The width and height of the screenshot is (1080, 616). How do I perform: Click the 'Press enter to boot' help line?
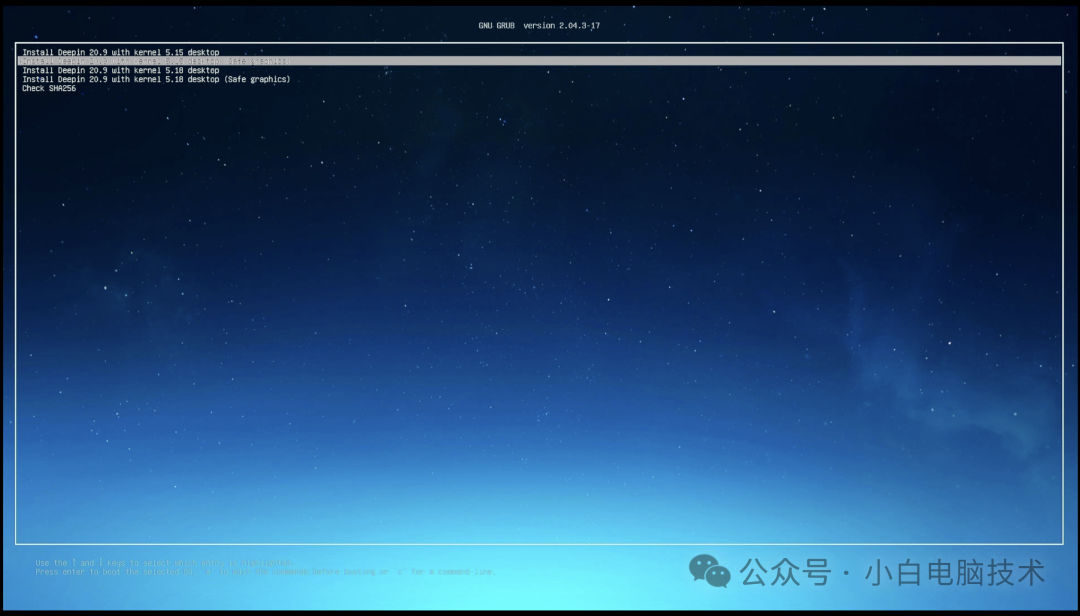[265, 572]
